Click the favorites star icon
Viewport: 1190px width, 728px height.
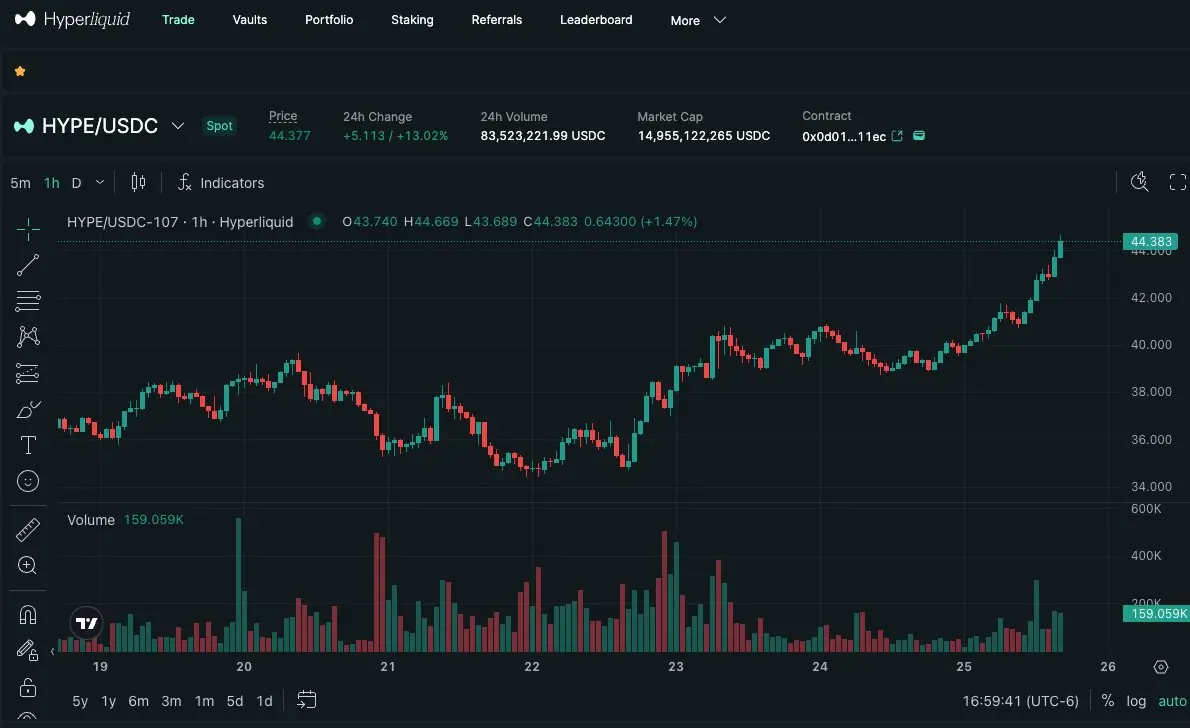(20, 71)
